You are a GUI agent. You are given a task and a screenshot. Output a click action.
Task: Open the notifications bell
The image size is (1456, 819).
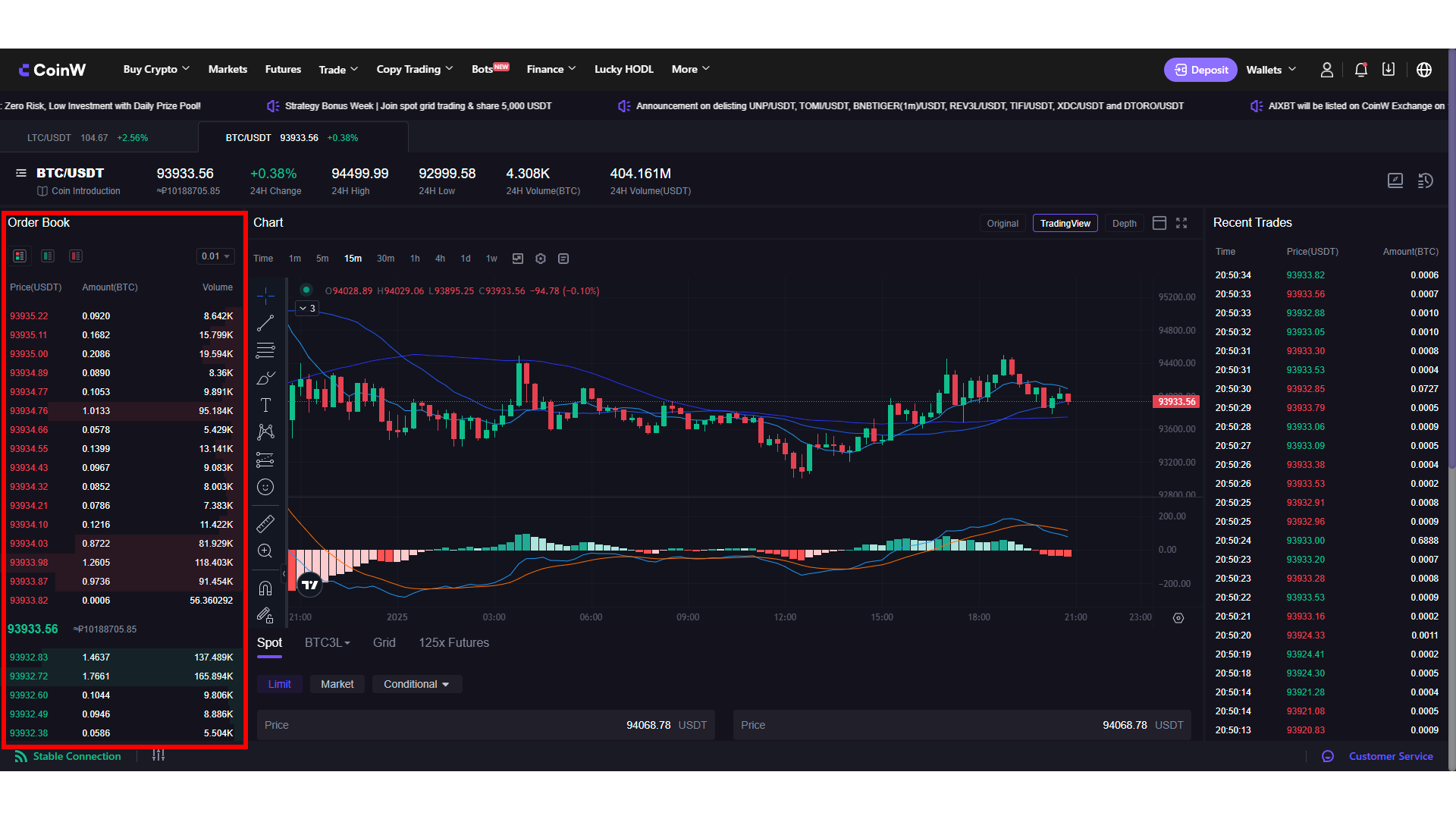pos(1361,70)
